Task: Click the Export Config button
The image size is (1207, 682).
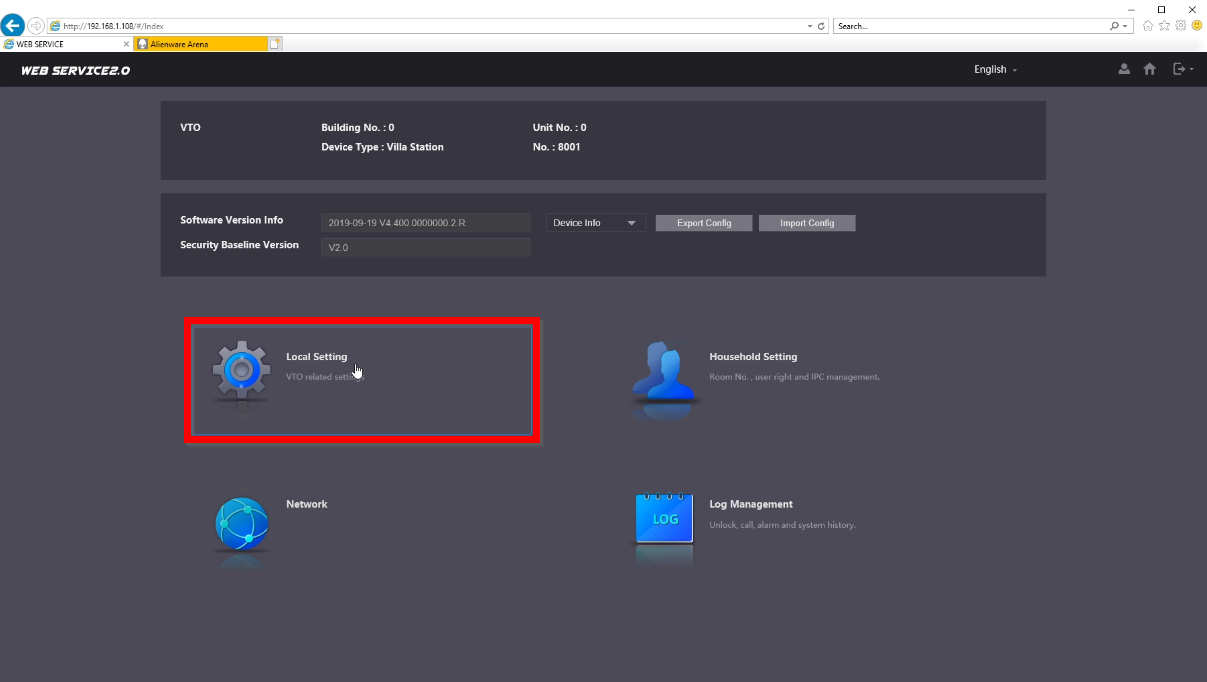Action: [704, 223]
